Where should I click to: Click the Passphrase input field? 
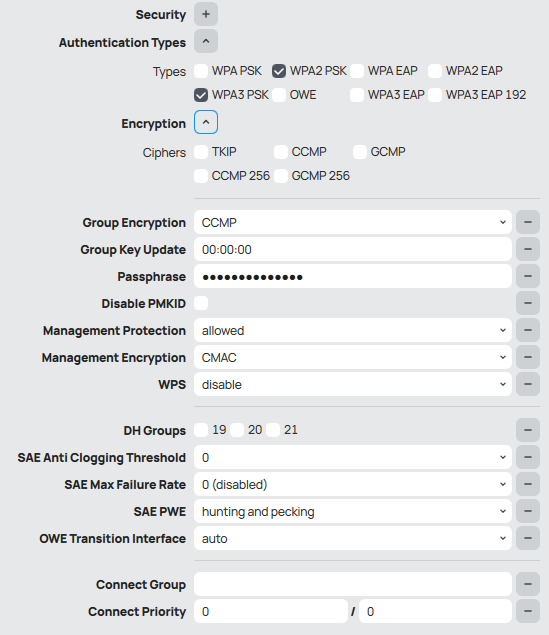coord(353,276)
